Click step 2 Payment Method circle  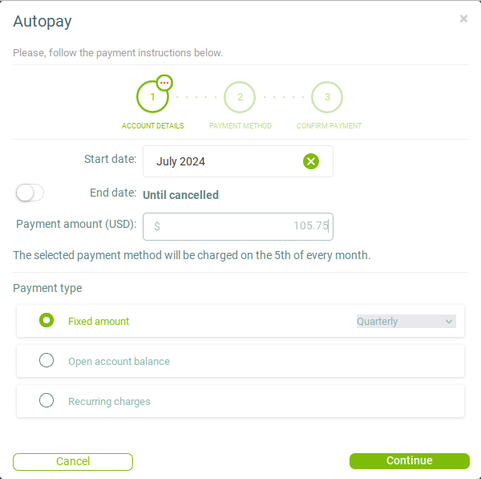coord(240,97)
